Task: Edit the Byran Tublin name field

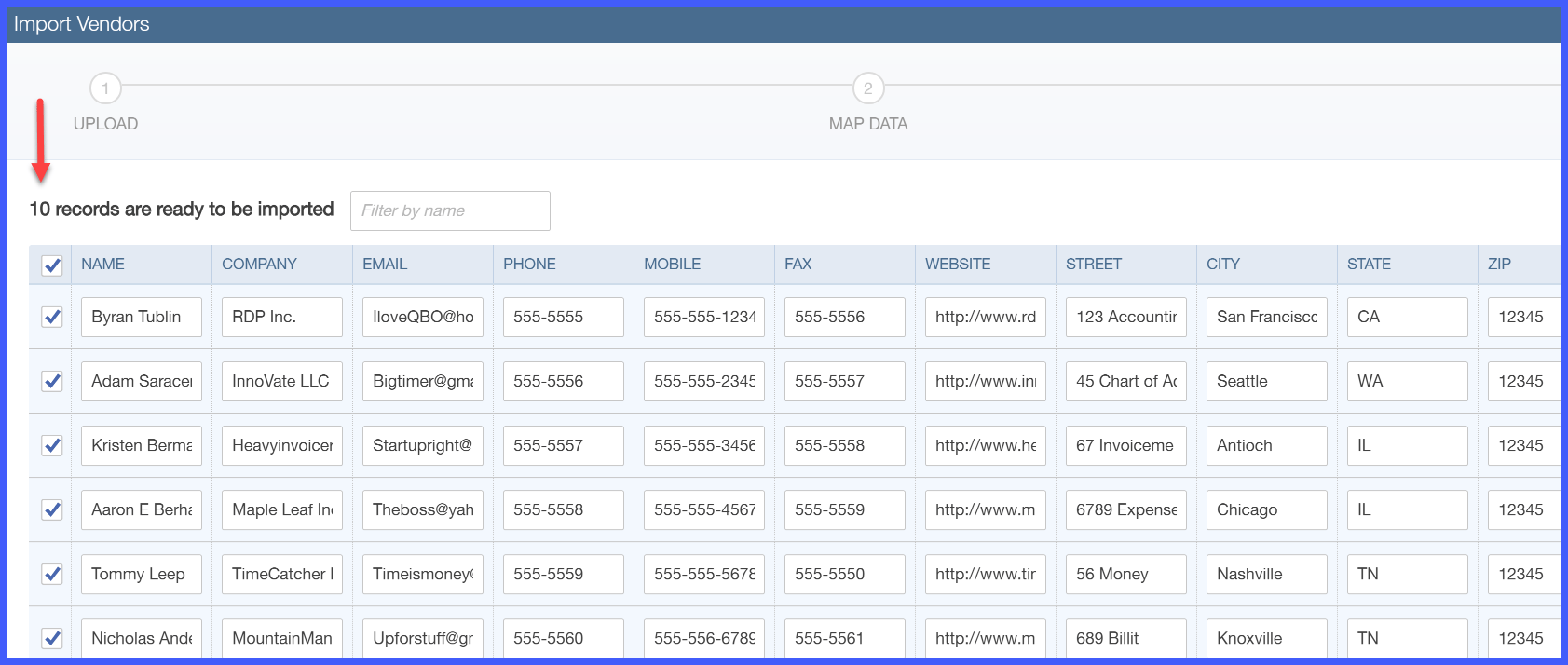Action: pos(142,317)
